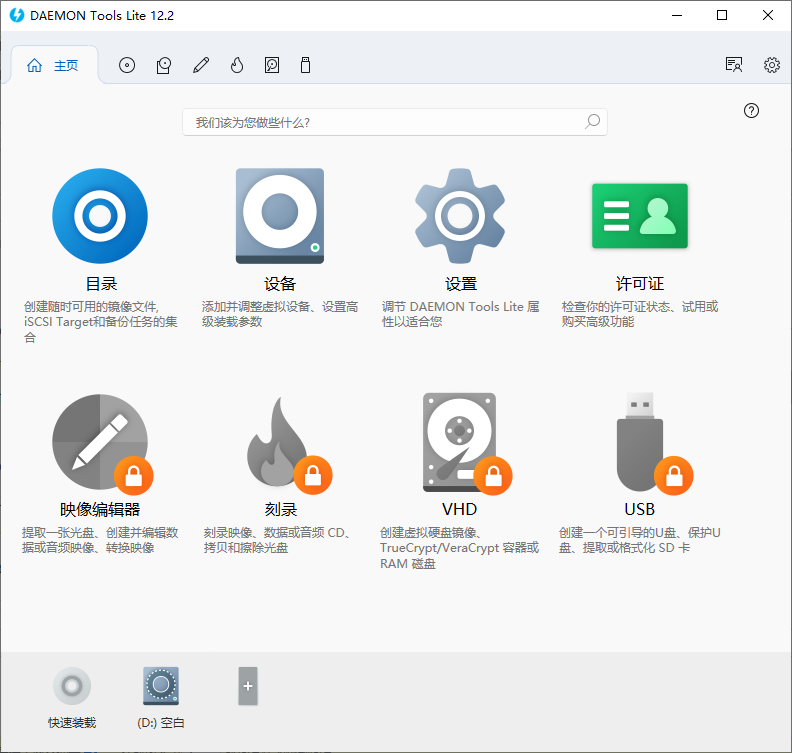Viewport: 792px width, 753px height.
Task: Click description 调节 DAEMON Tools Lite 属性以适合您
Action: click(460, 314)
